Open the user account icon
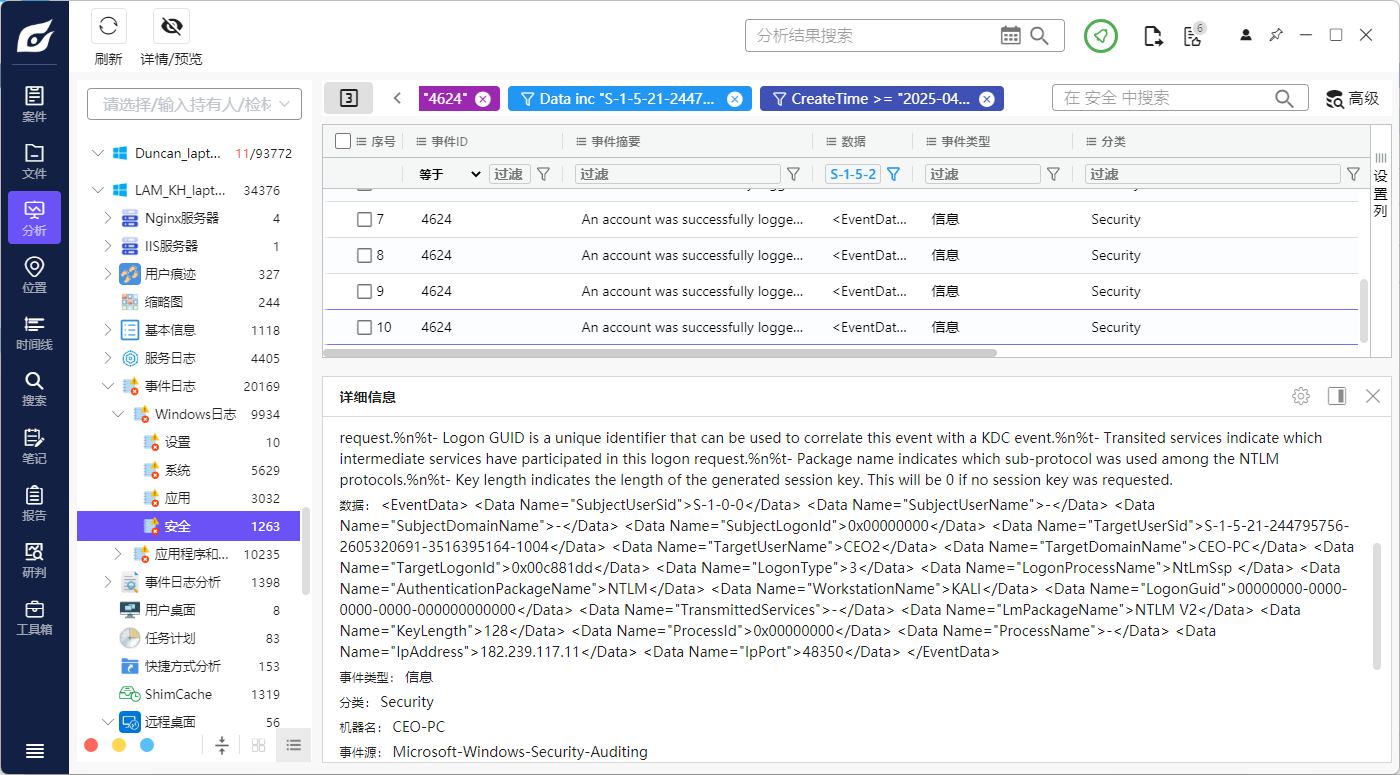This screenshot has height=775, width=1400. click(x=1246, y=35)
